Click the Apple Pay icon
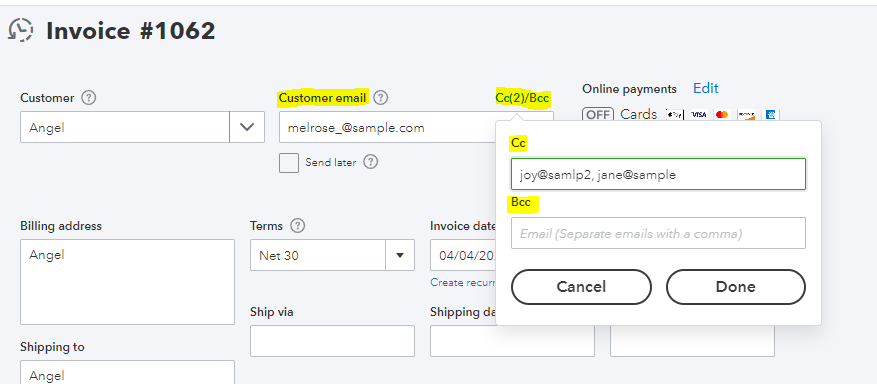Image resolution: width=877 pixels, height=384 pixels. (675, 115)
